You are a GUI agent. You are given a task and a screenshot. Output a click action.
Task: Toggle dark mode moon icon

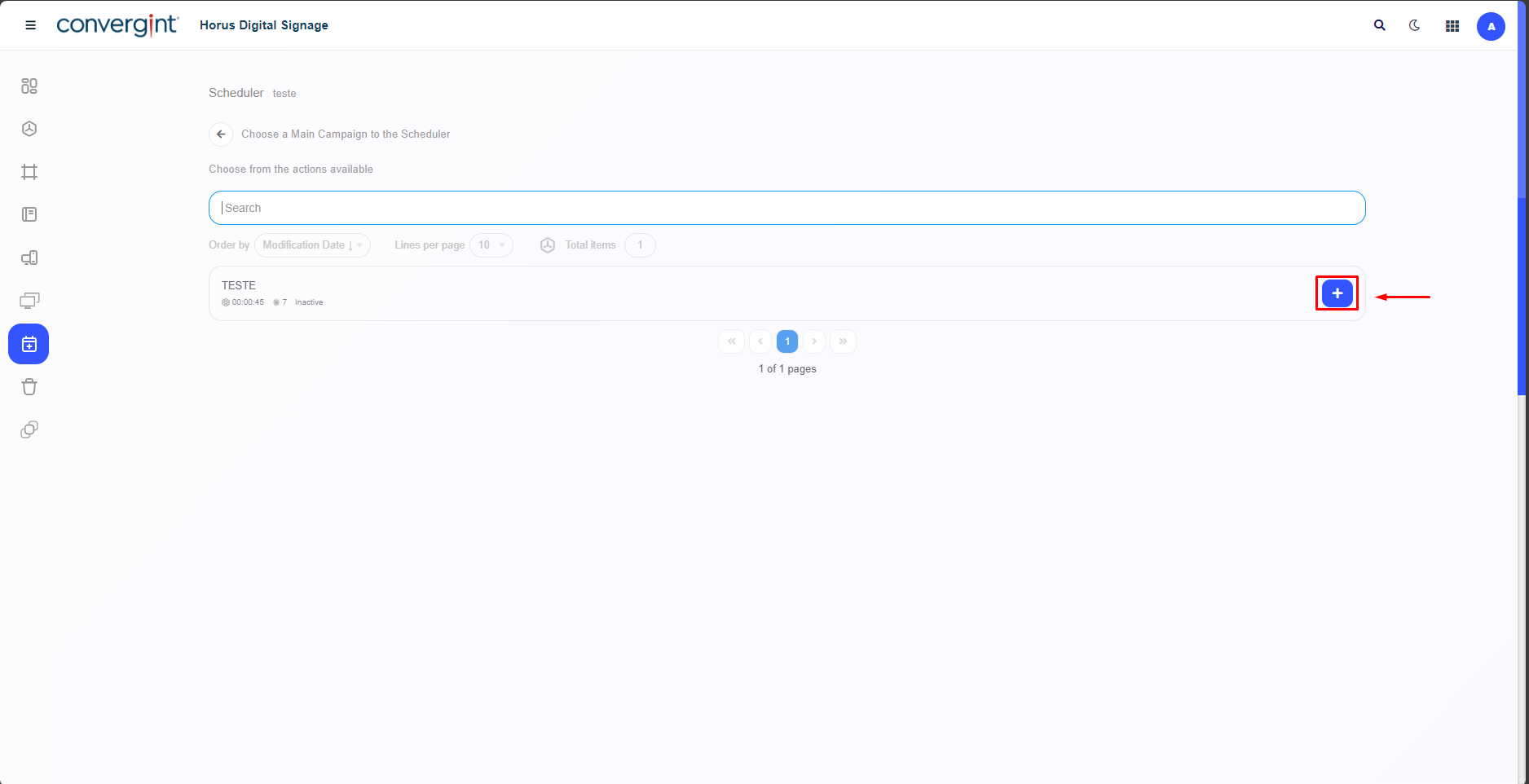1415,25
